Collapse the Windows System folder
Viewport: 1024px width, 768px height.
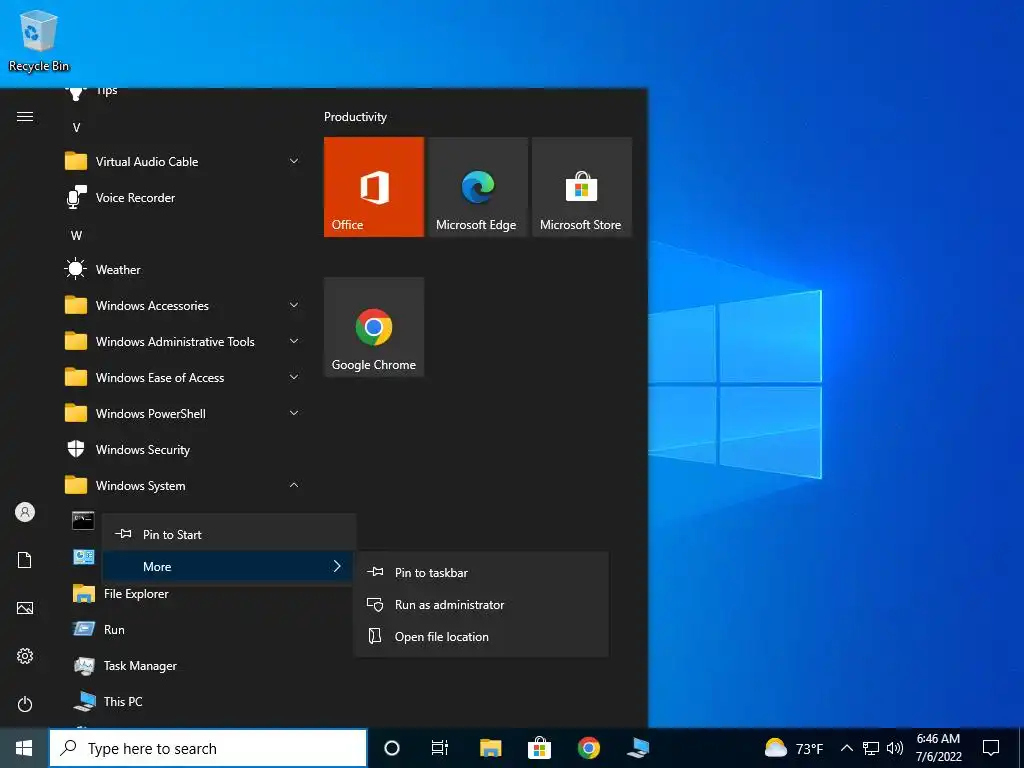click(183, 485)
